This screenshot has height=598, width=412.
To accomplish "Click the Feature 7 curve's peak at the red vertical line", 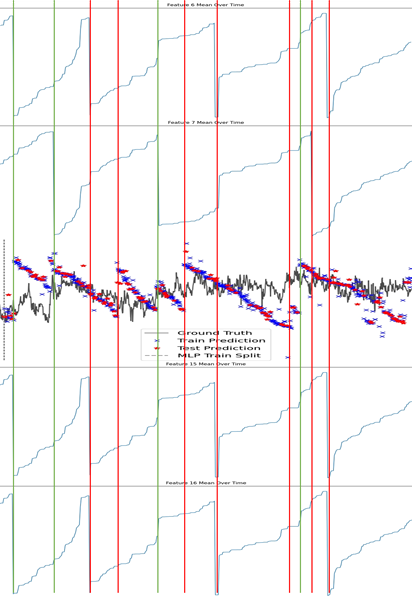I will pyautogui.click(x=311, y=132).
